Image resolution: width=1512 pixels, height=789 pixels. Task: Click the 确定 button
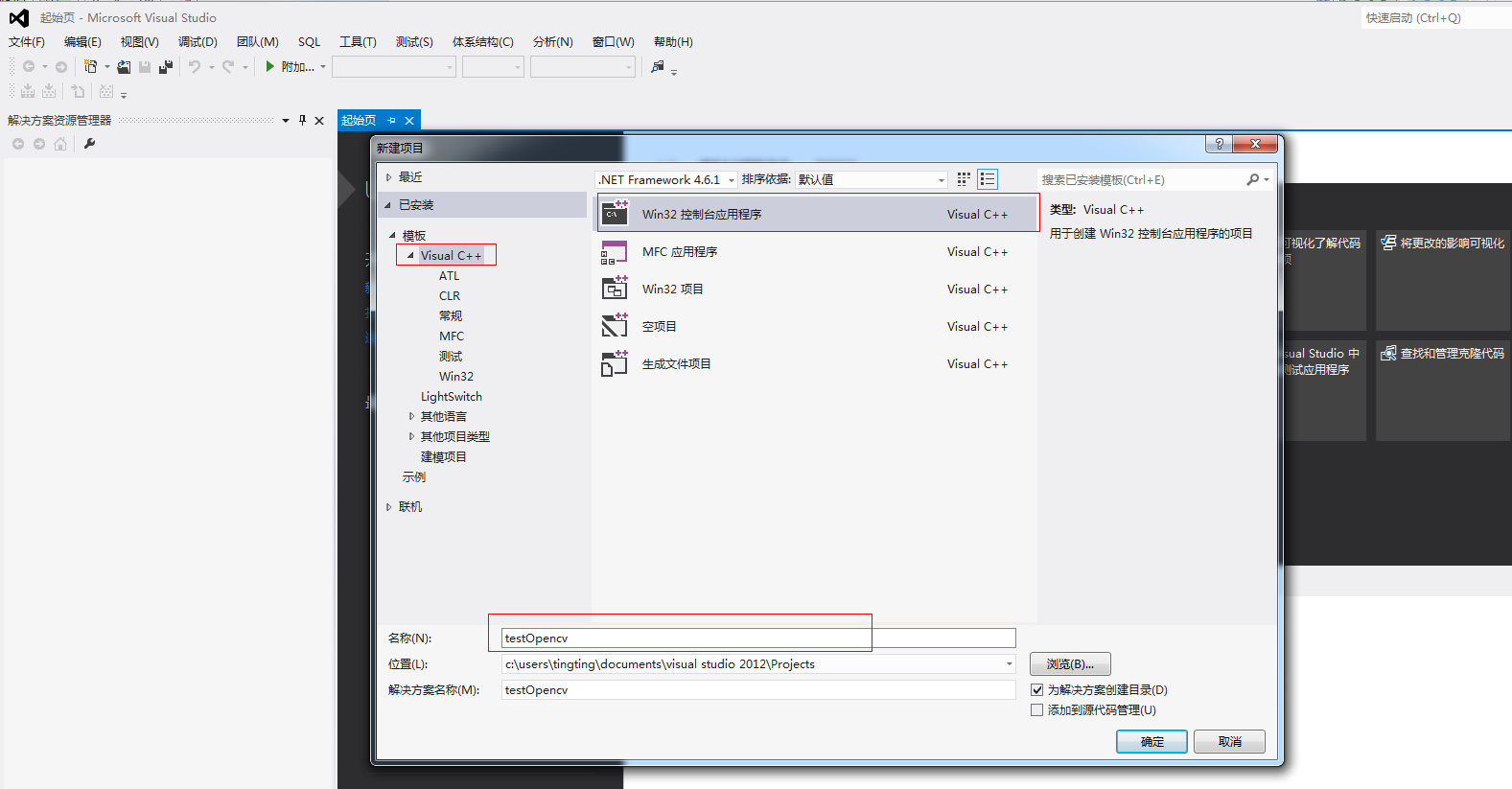(x=1151, y=741)
